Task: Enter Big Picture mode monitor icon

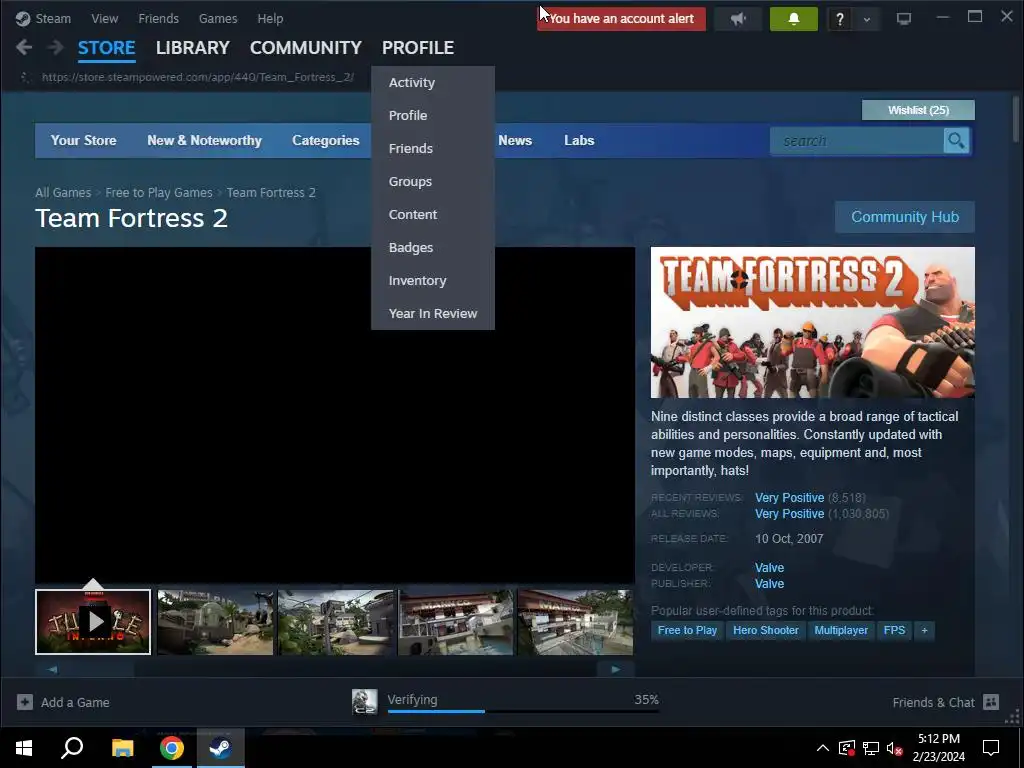Action: (903, 19)
